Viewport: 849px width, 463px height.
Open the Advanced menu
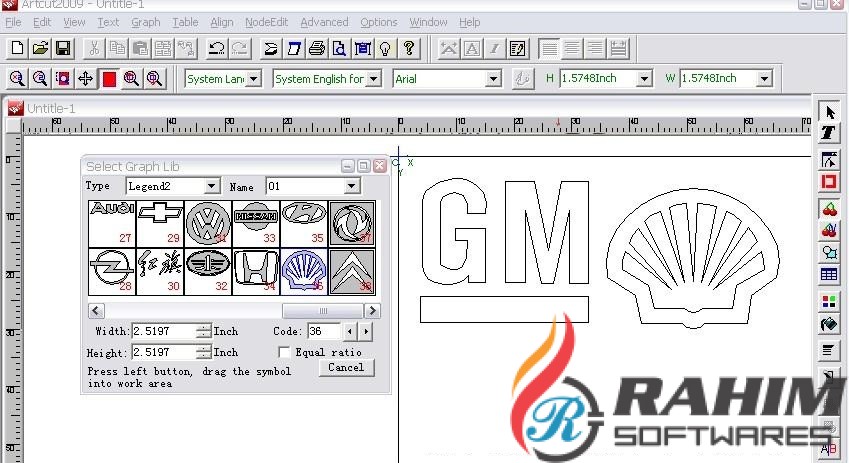click(x=324, y=22)
